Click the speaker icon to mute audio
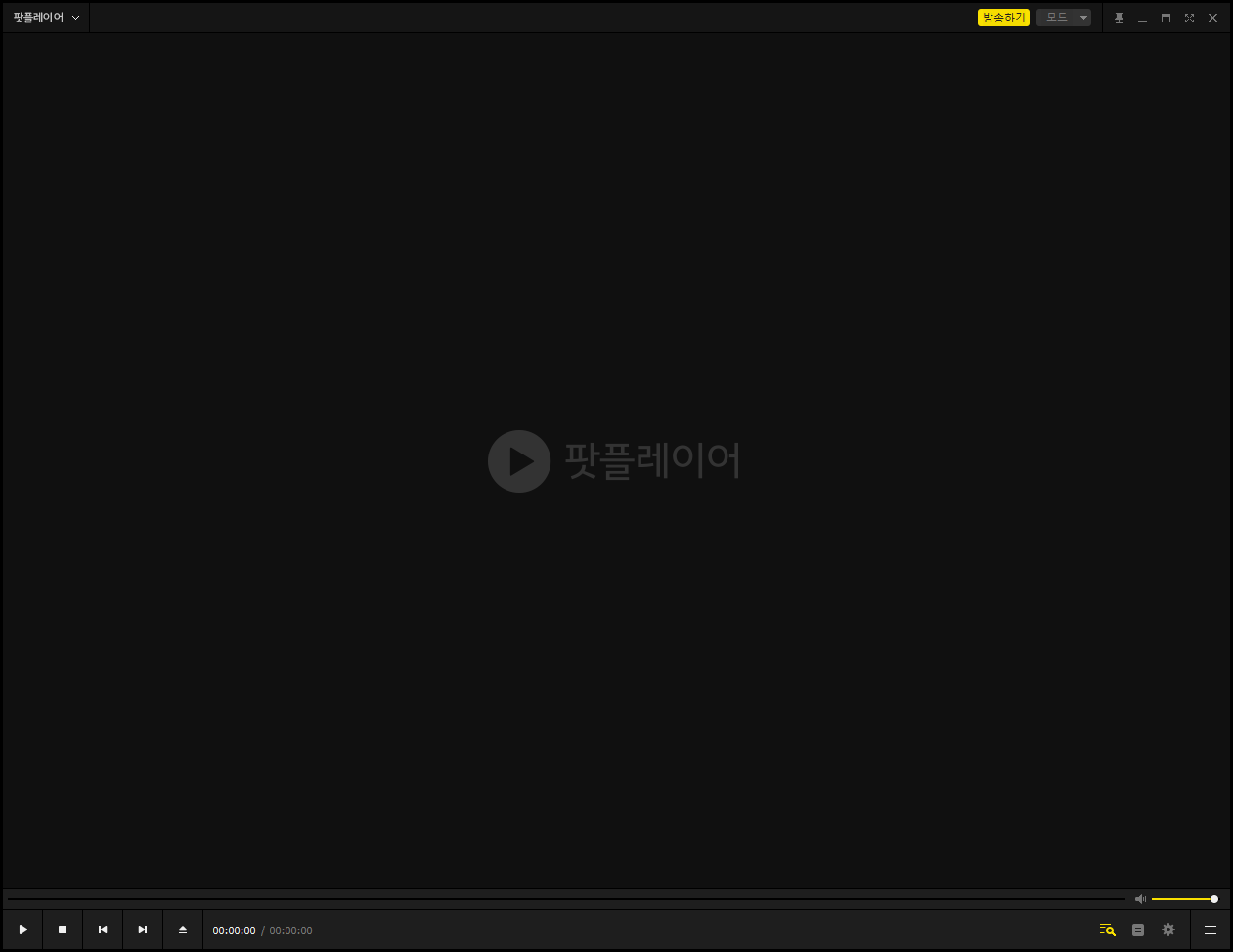This screenshot has width=1233, height=952. coord(1140,898)
